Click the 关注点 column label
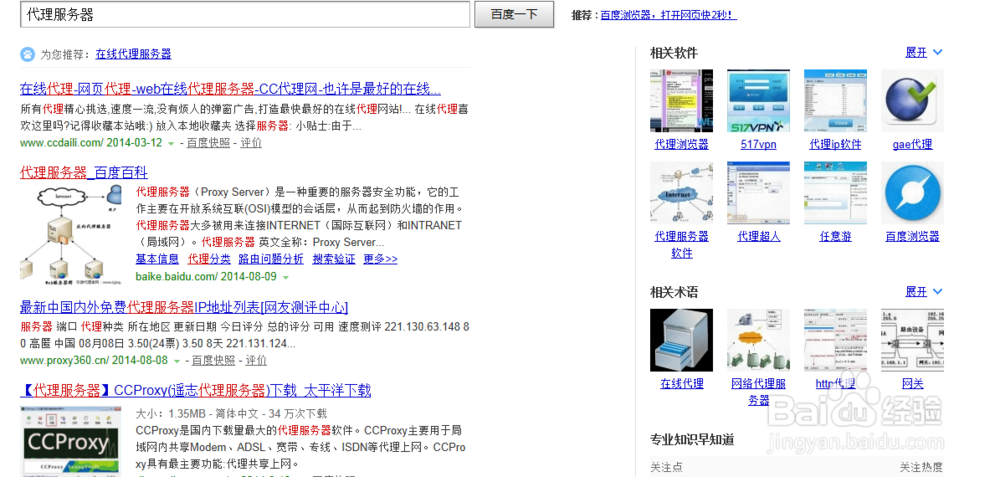The image size is (1000, 477). (x=666, y=467)
